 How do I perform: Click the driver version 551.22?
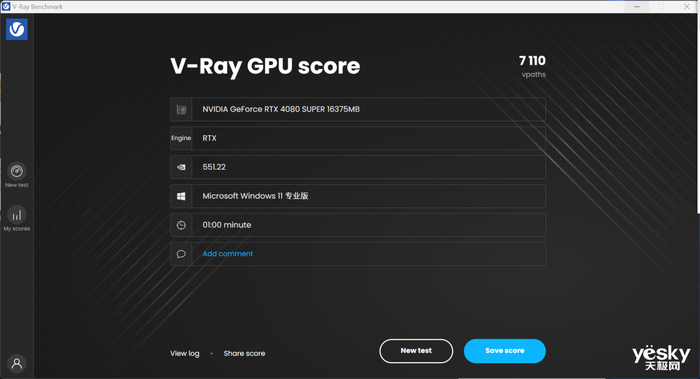tap(214, 167)
